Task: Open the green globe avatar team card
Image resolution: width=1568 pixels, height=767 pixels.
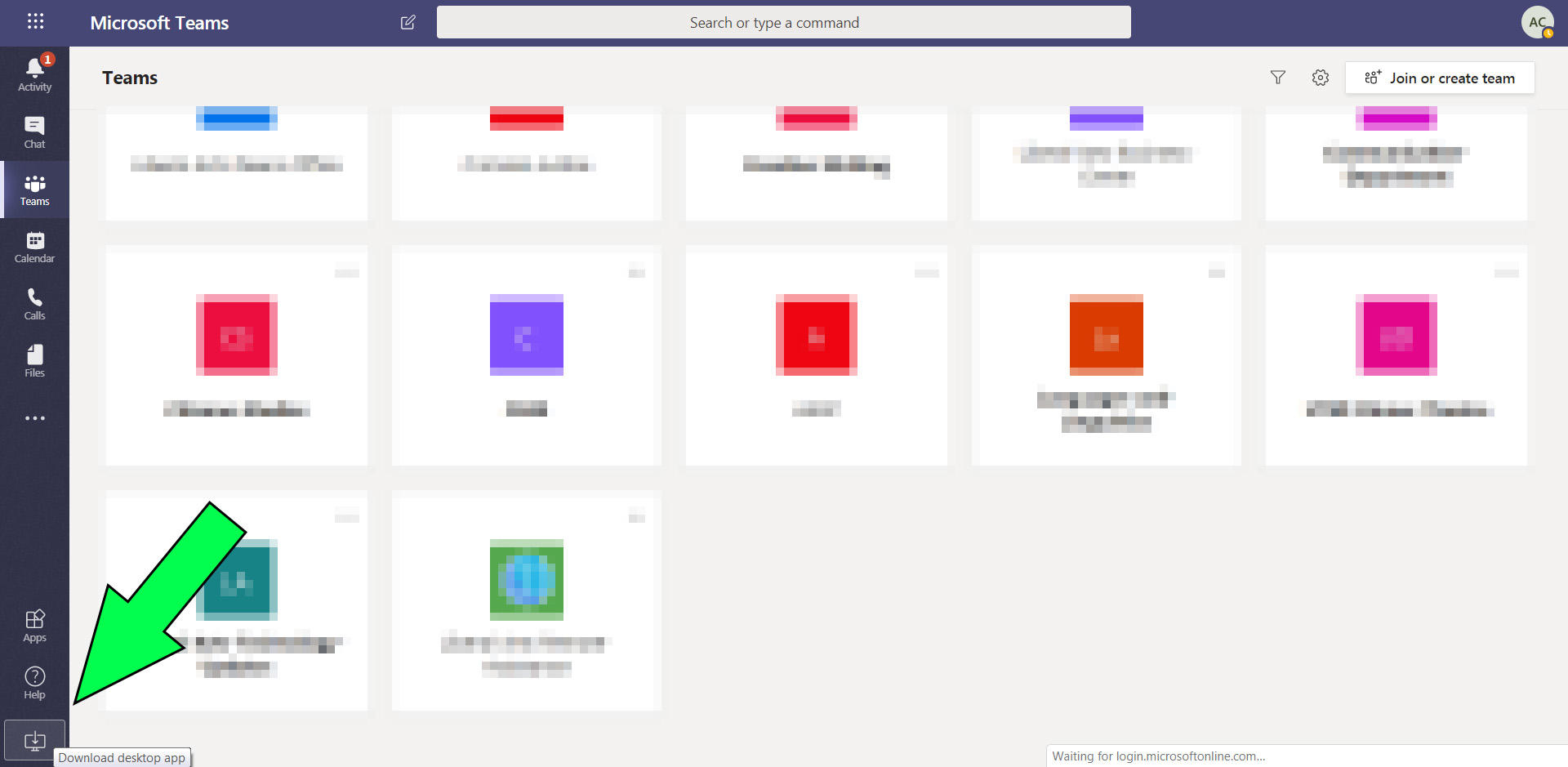Action: [x=527, y=600]
